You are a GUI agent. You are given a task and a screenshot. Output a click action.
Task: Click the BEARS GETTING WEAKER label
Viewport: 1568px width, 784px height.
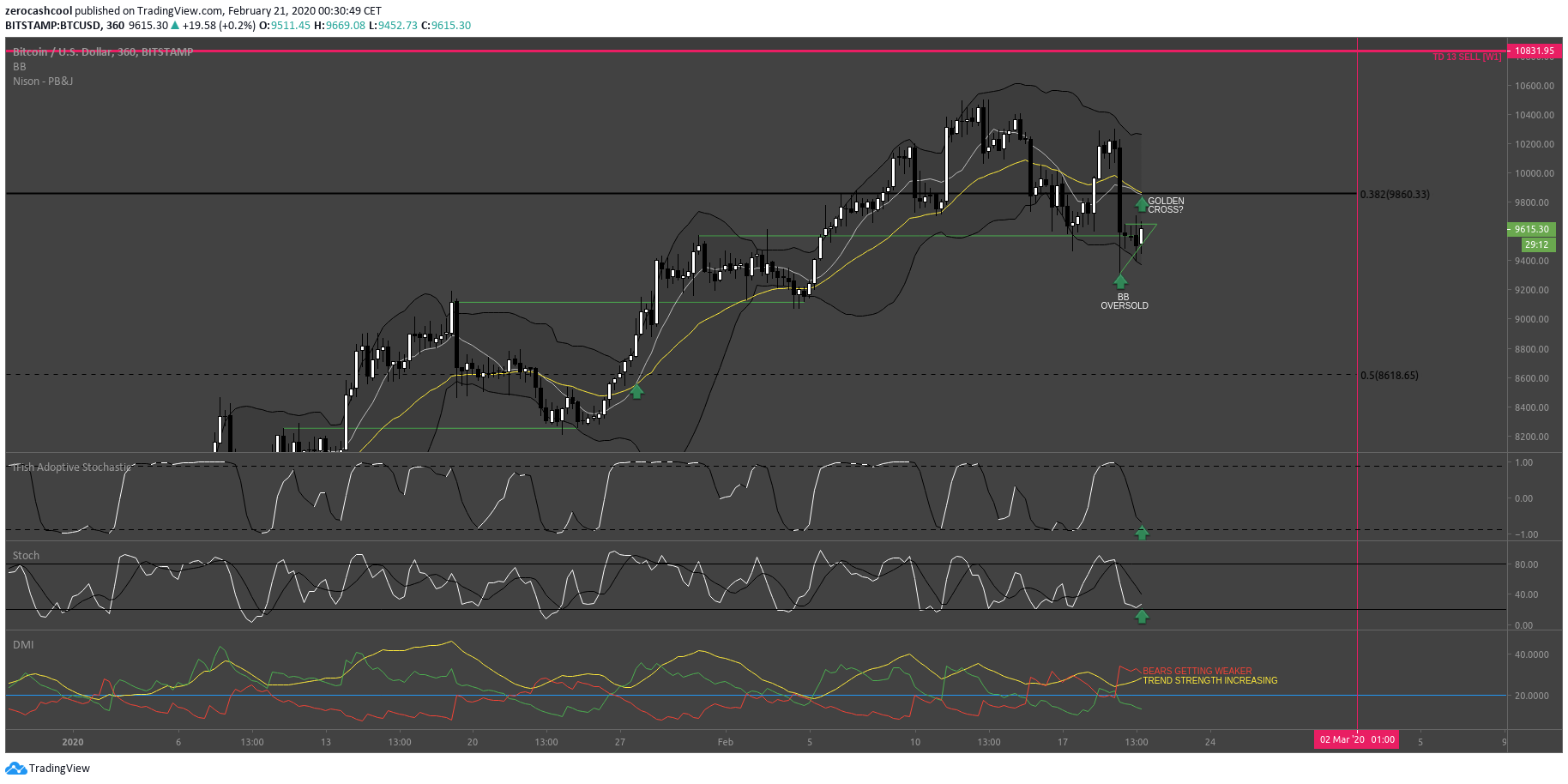click(x=1197, y=671)
